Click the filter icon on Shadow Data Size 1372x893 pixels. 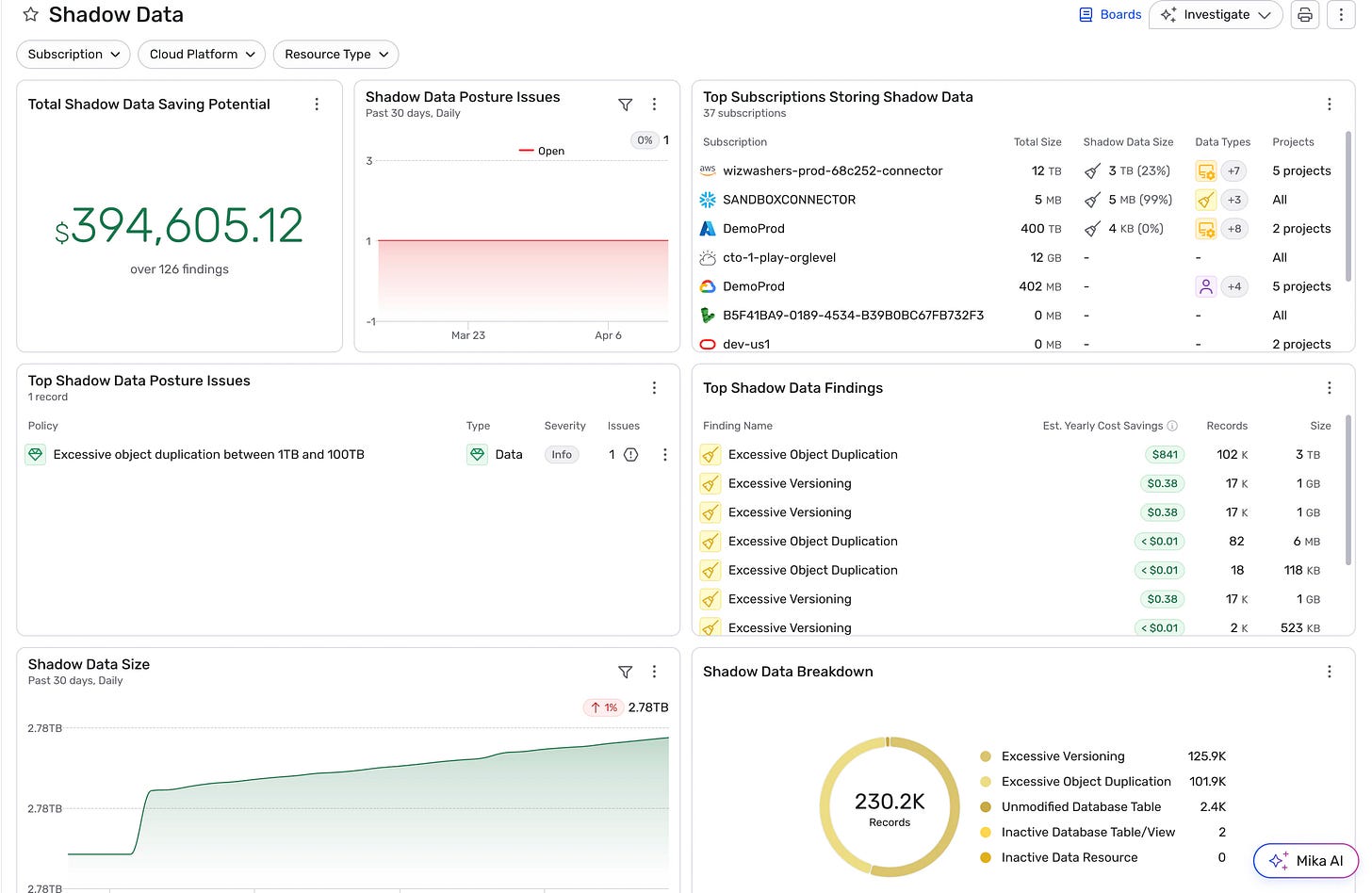pos(625,672)
